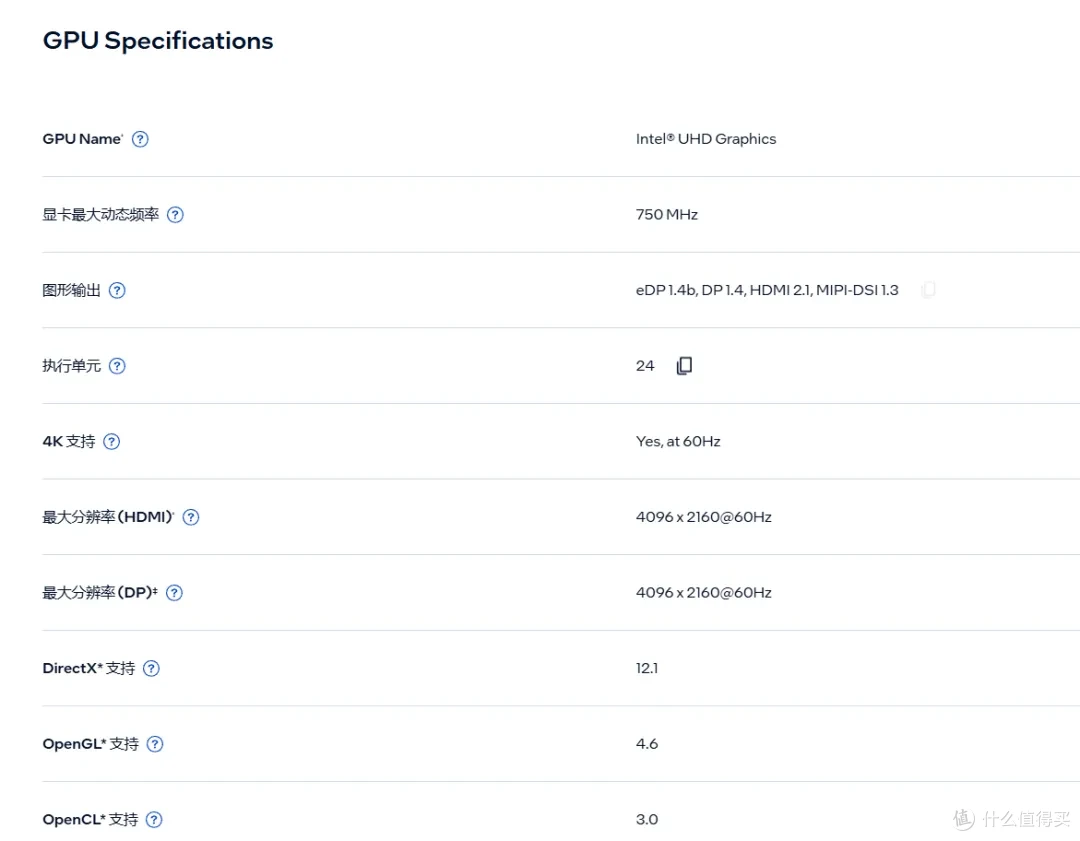Click question mark next to 最大分辨率 (DP)
Viewport: 1080px width, 841px height.
coord(175,593)
